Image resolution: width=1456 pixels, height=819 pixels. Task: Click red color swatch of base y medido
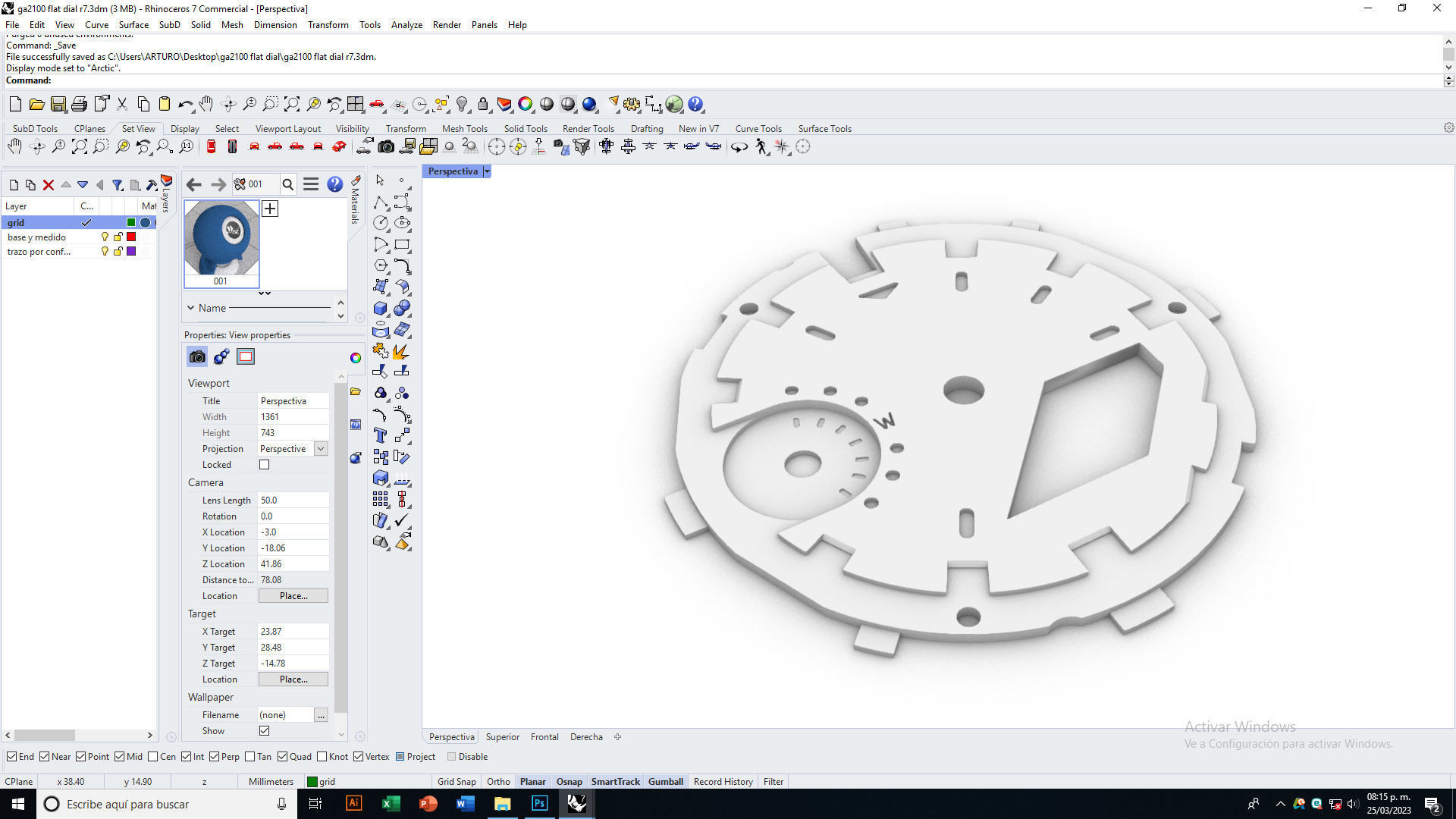coord(131,237)
